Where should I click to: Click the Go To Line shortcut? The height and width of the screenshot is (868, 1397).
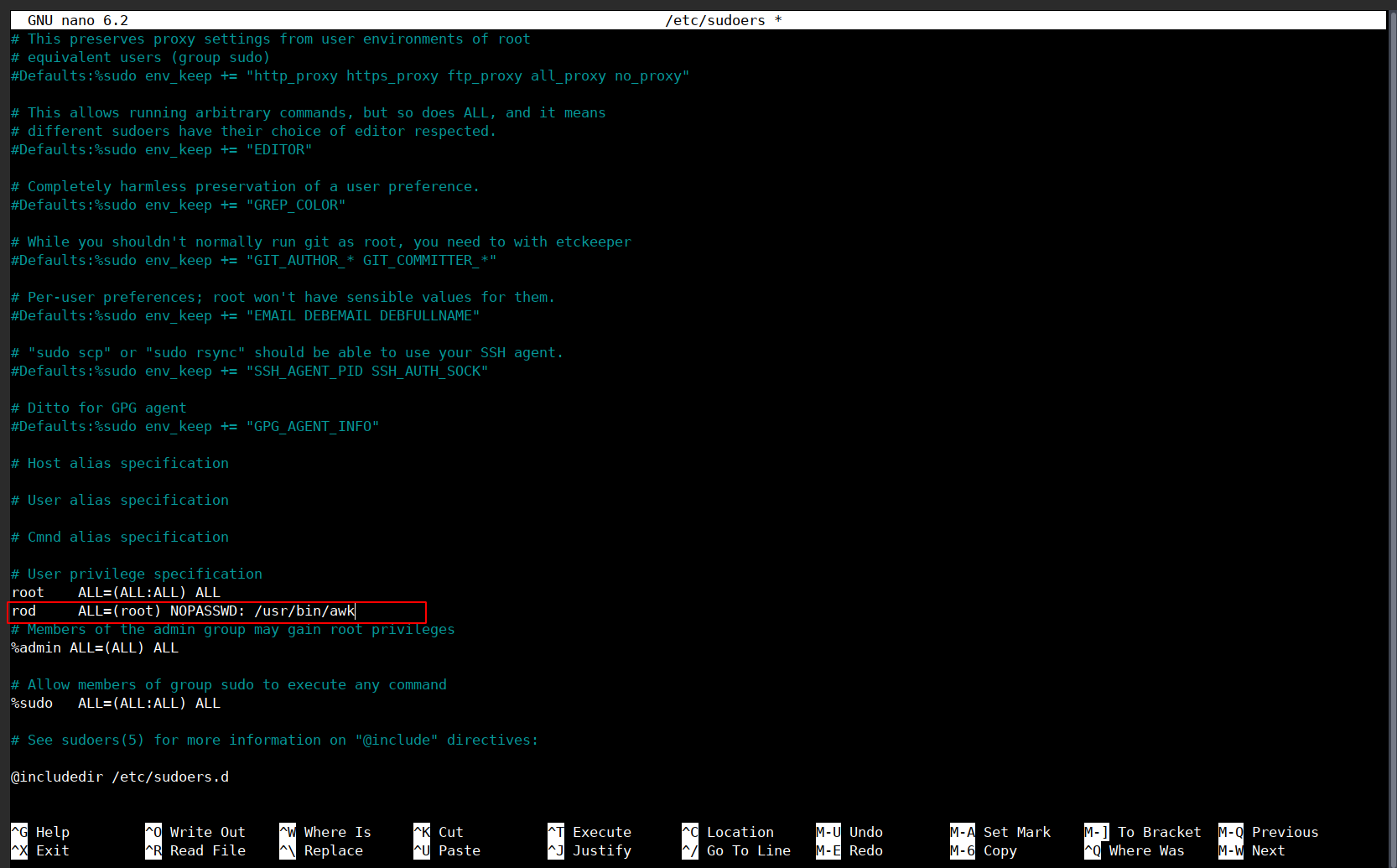(748, 850)
